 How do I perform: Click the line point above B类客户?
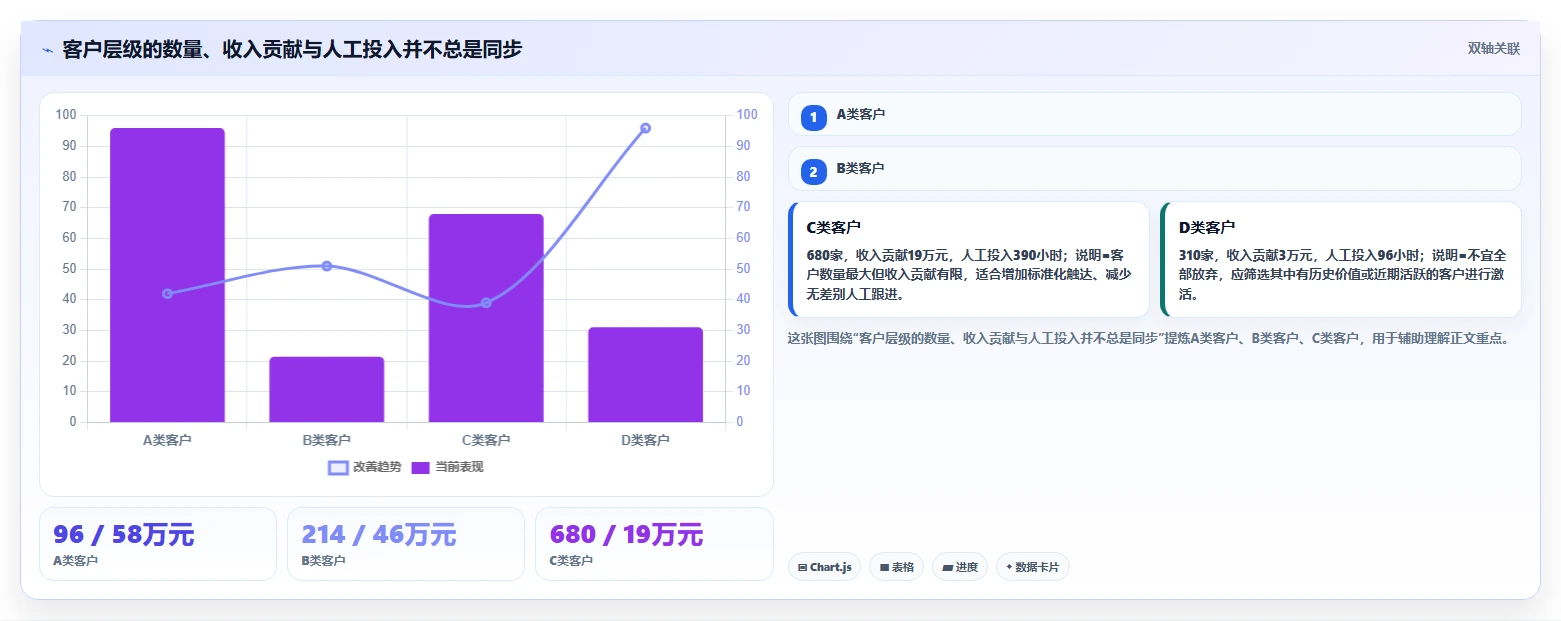pos(327,266)
